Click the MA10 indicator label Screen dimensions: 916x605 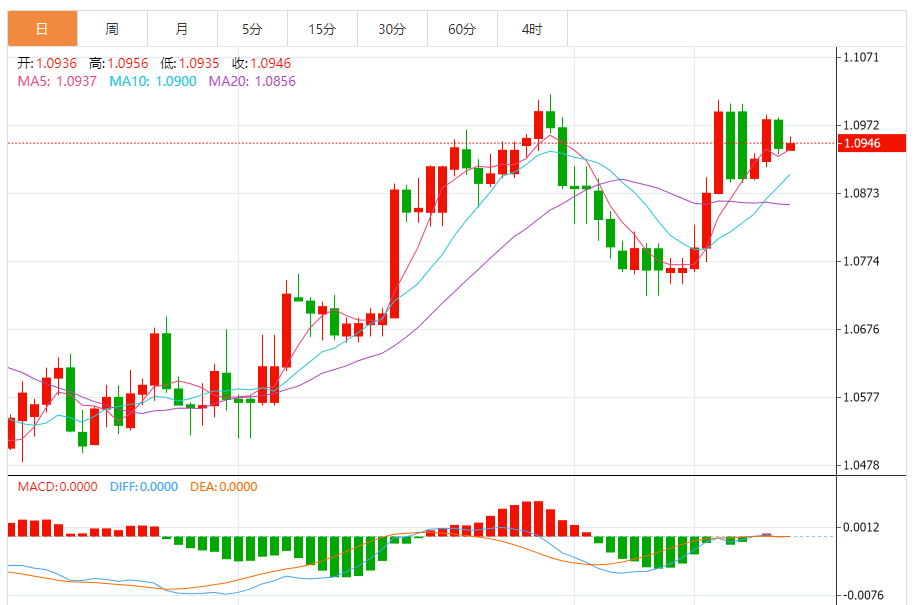[x=153, y=81]
